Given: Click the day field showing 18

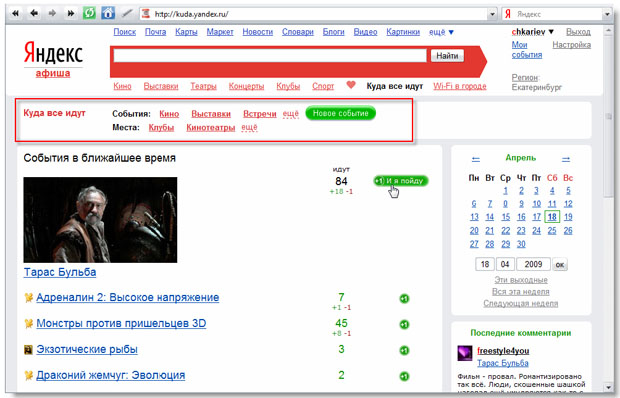Looking at the screenshot, I should pos(485,264).
